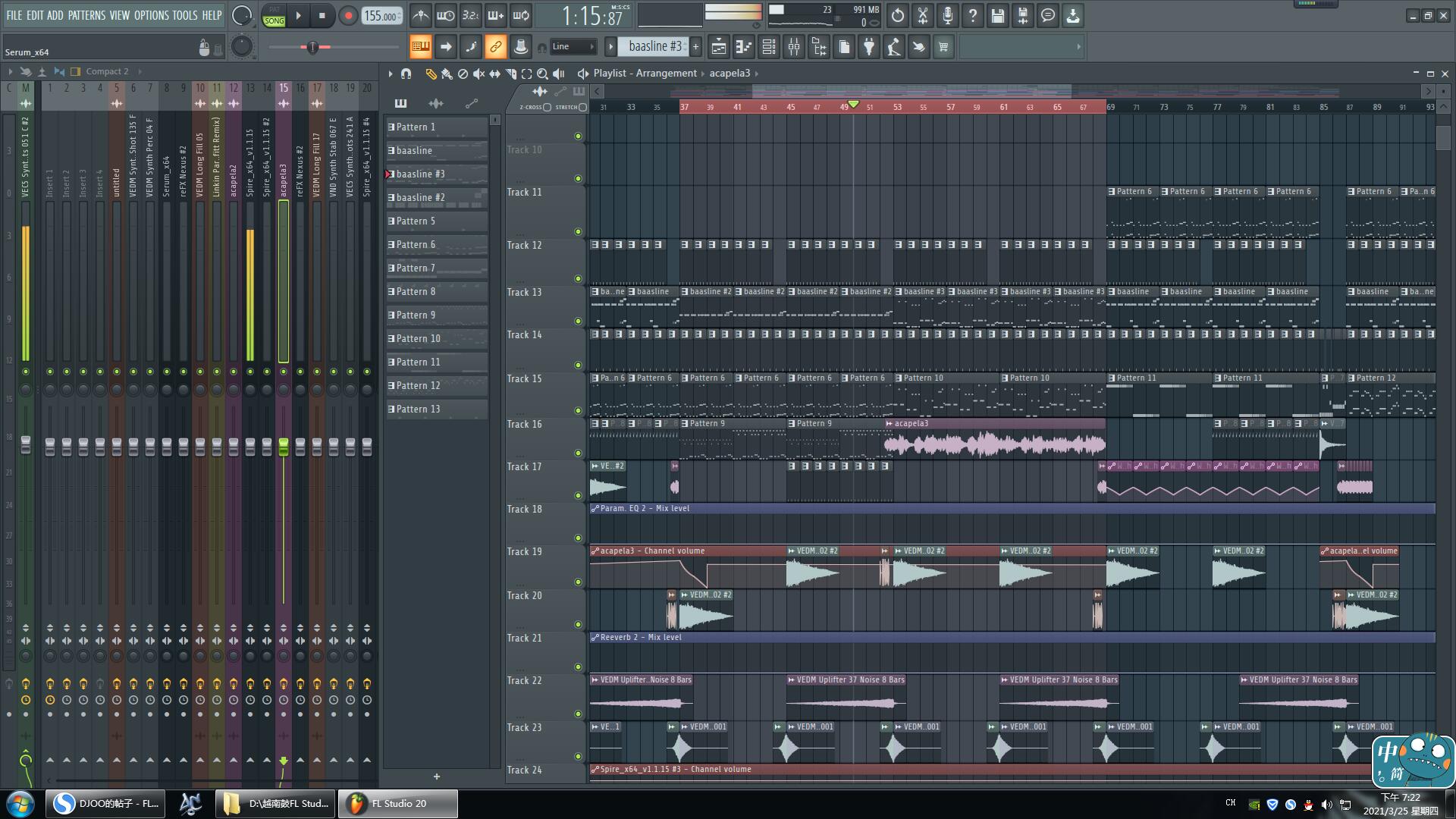Click the save project floppy icon
This screenshot has height=819, width=1456.
click(x=997, y=15)
